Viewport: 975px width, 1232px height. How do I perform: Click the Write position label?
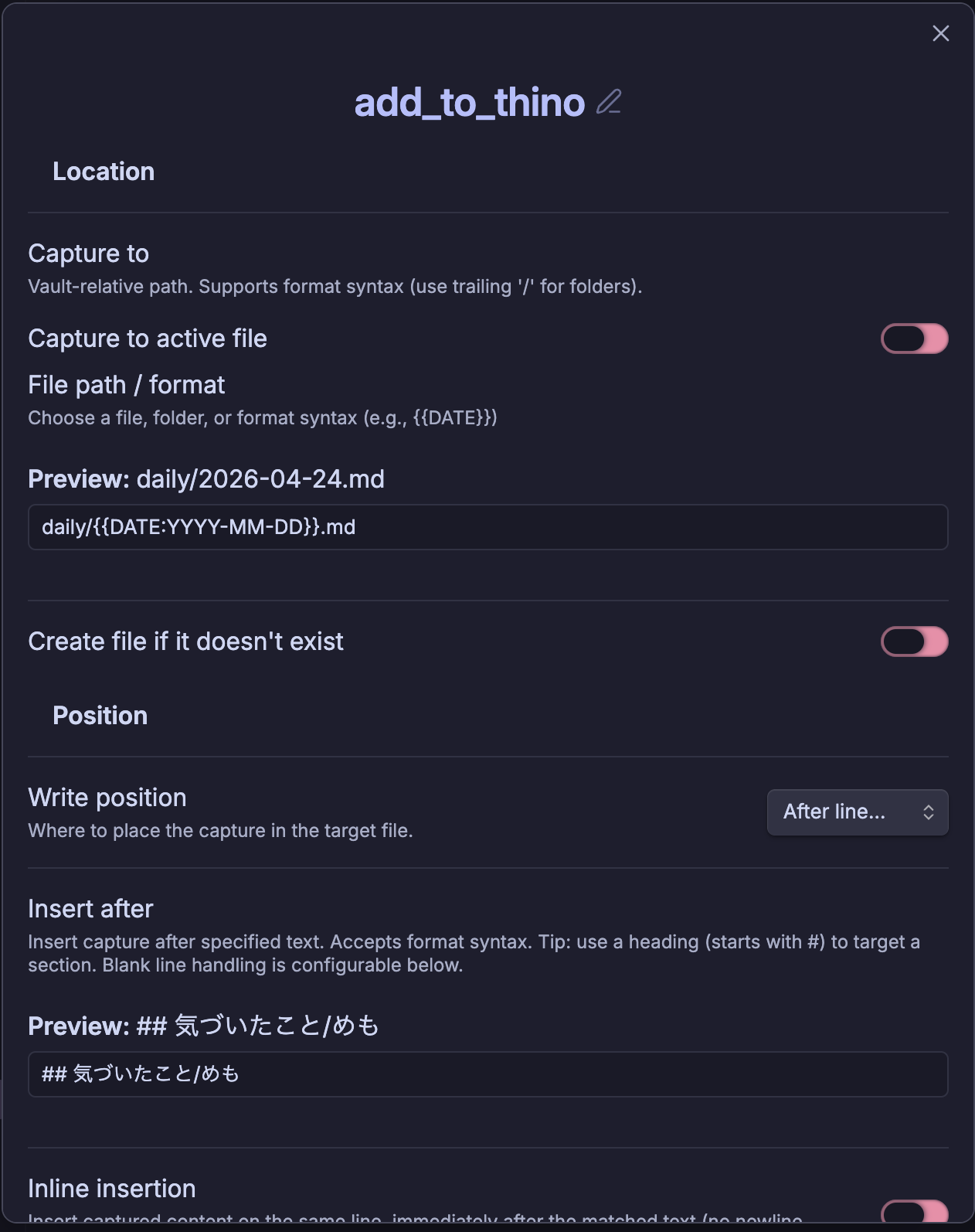tap(107, 798)
